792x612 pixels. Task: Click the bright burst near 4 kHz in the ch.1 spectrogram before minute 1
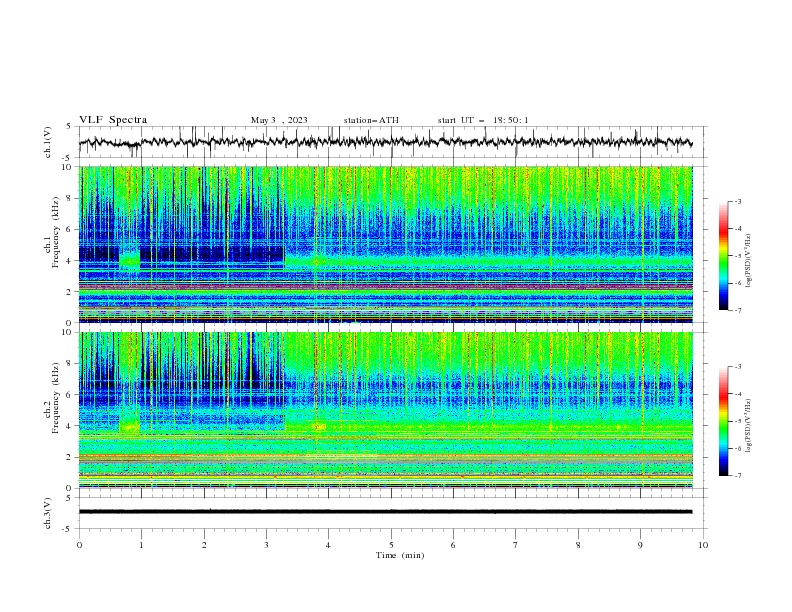(x=129, y=261)
